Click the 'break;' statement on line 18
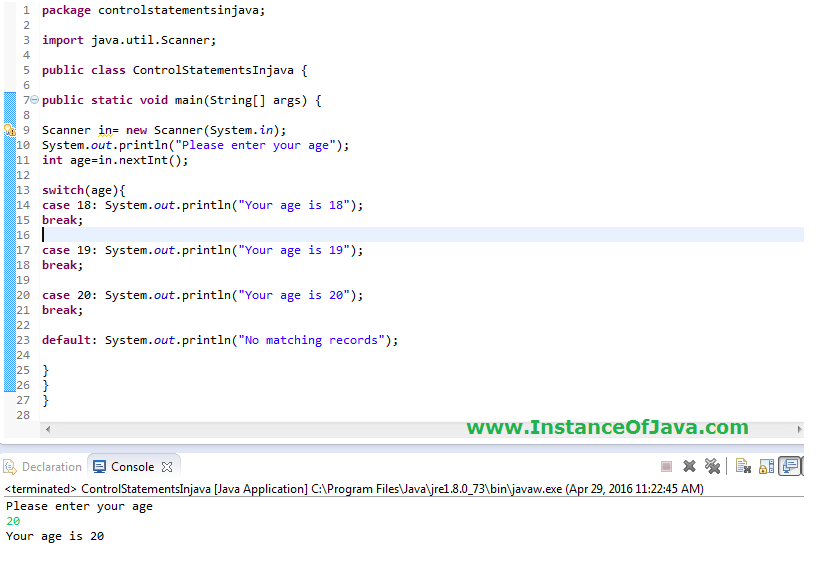Image resolution: width=833 pixels, height=570 pixels. pyautogui.click(x=63, y=265)
